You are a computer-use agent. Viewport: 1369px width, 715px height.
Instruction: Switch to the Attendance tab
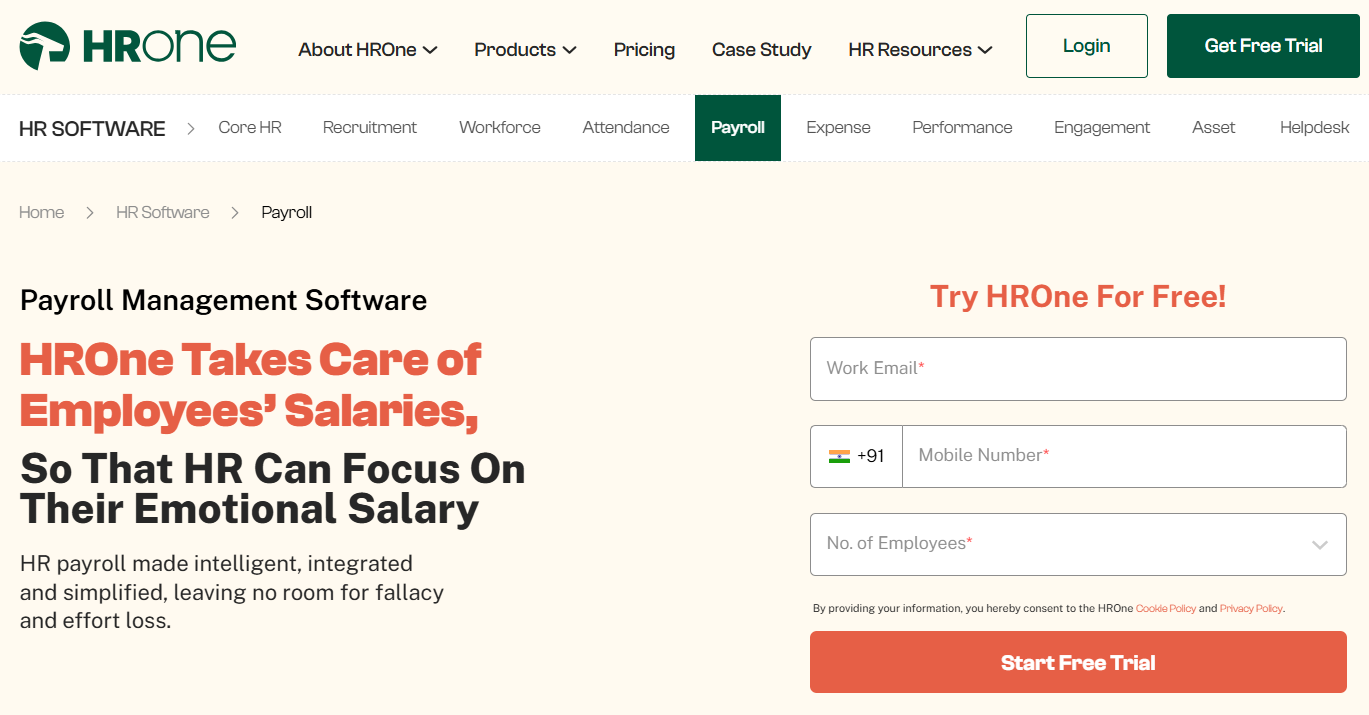625,127
